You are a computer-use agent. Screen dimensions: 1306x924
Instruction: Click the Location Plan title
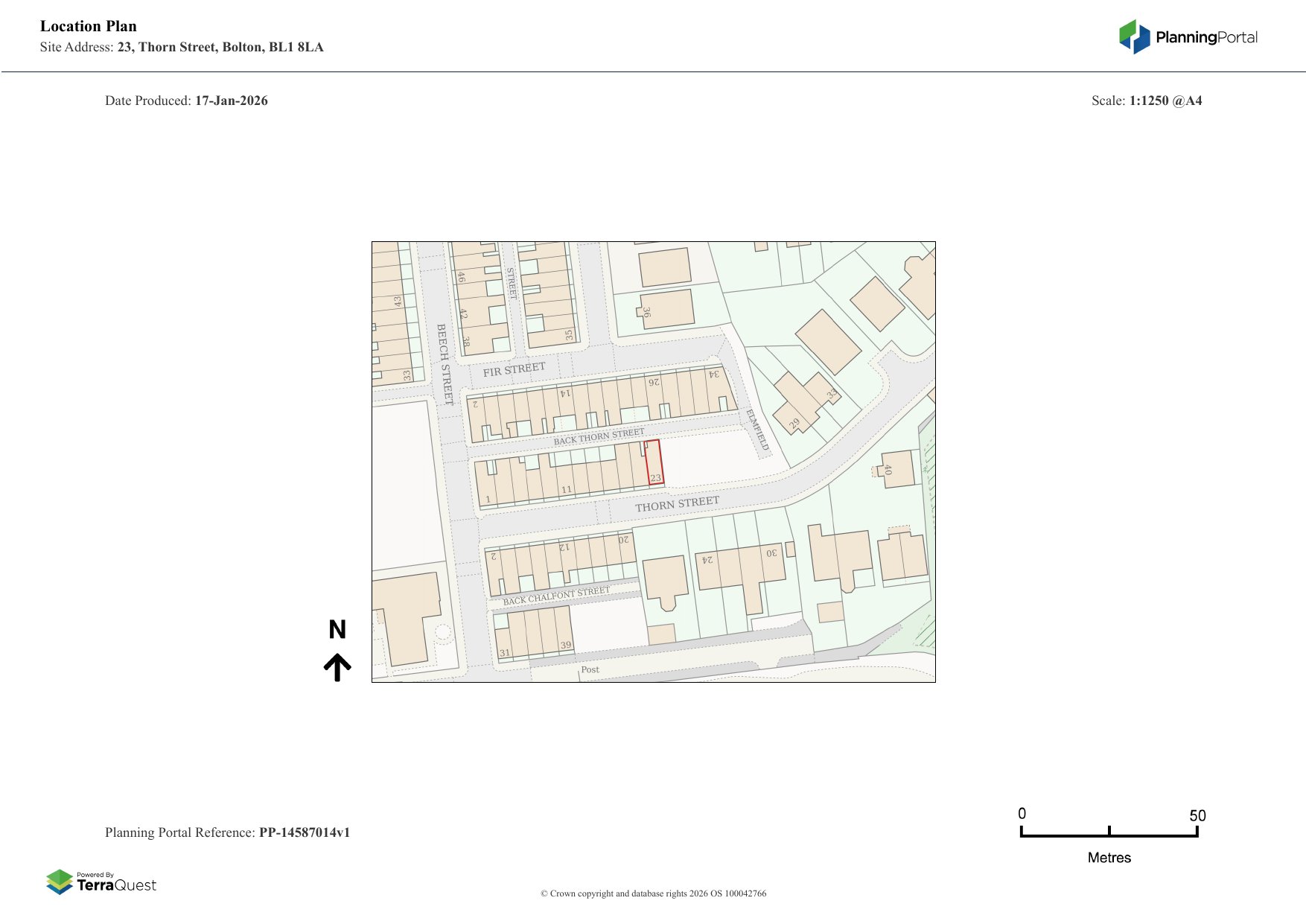89,27
